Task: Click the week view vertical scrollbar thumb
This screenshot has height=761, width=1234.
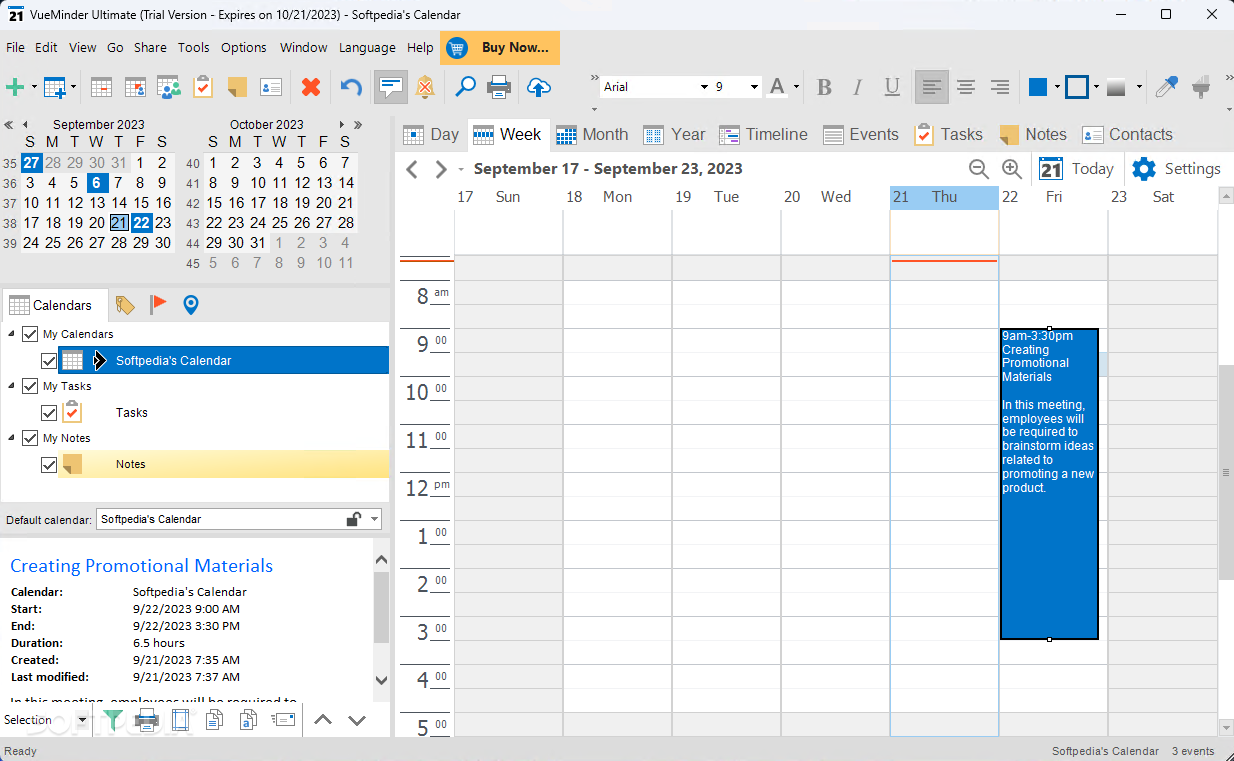Action: (x=1226, y=472)
